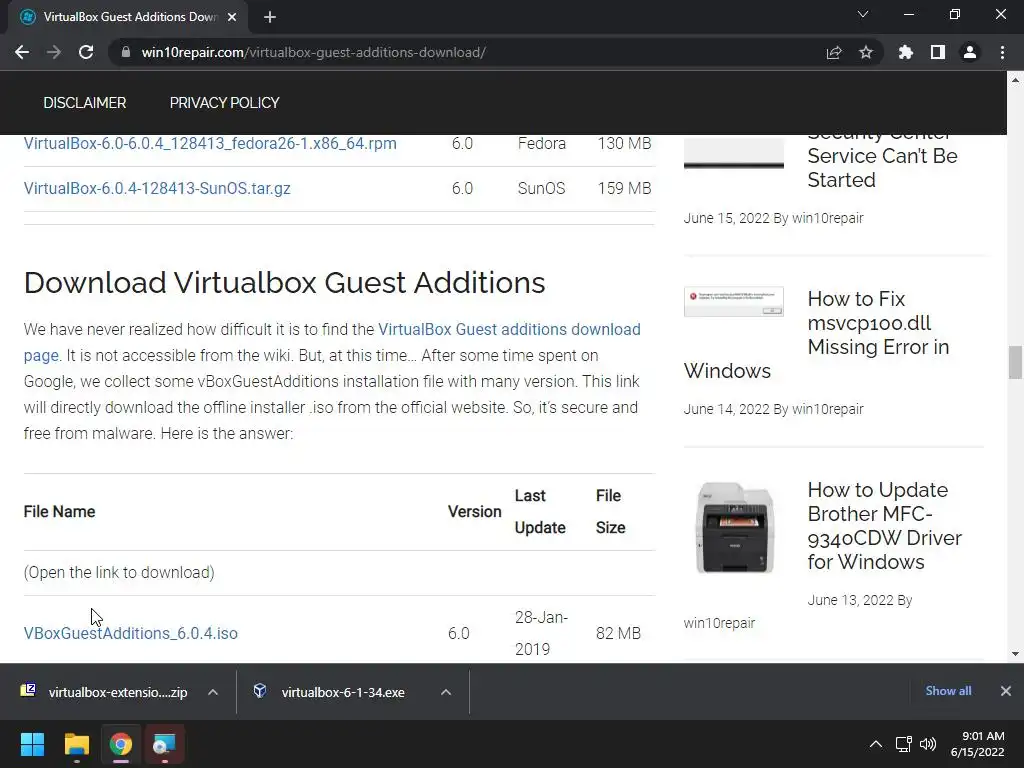Click the "June 14, 2022 By win10repair" byline
1024x768 pixels.
(x=774, y=409)
